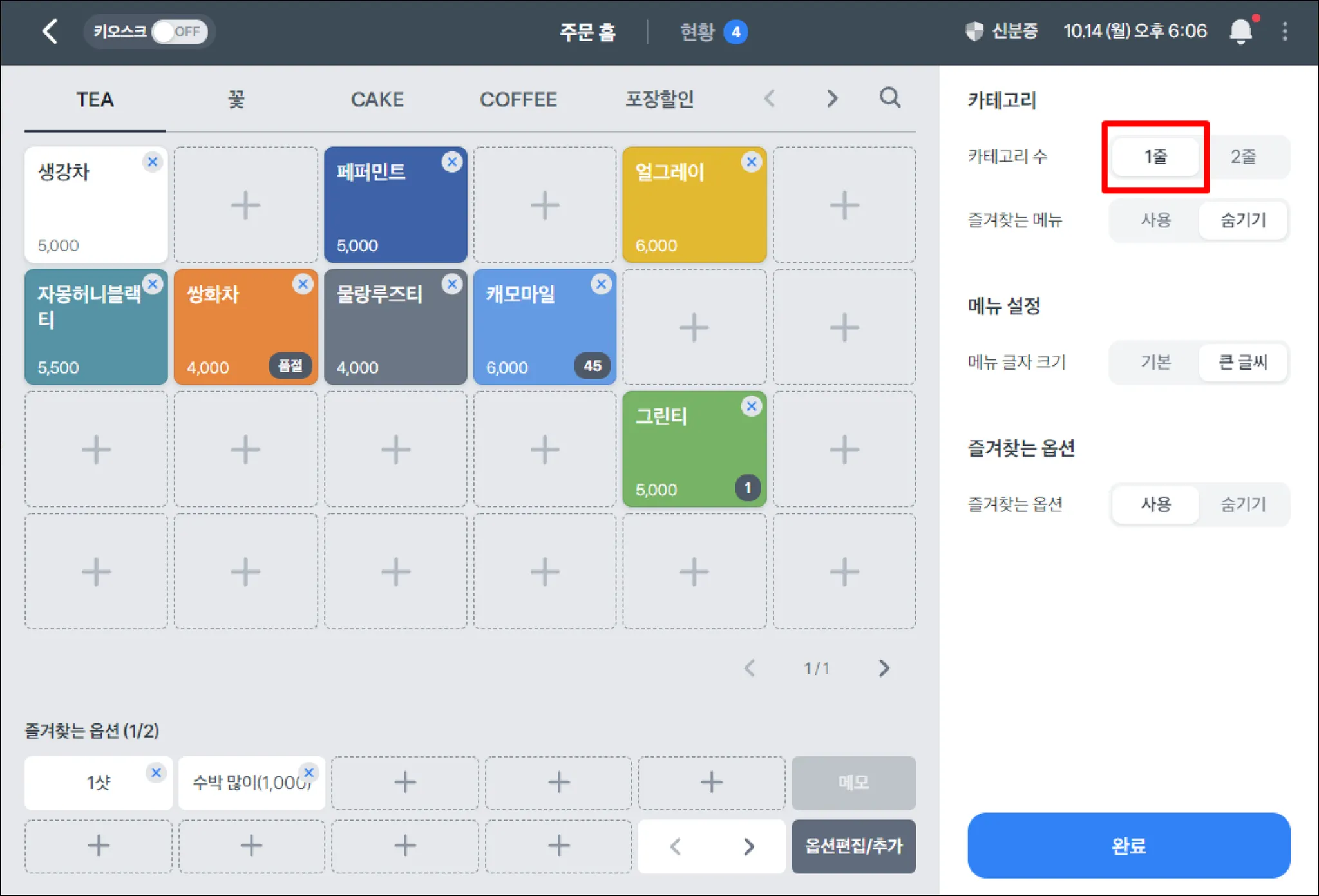Set category rows to 2줄

(1243, 157)
